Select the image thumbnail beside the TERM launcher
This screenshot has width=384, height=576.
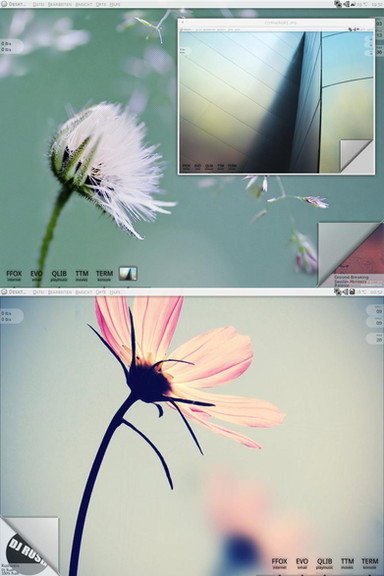coord(128,274)
